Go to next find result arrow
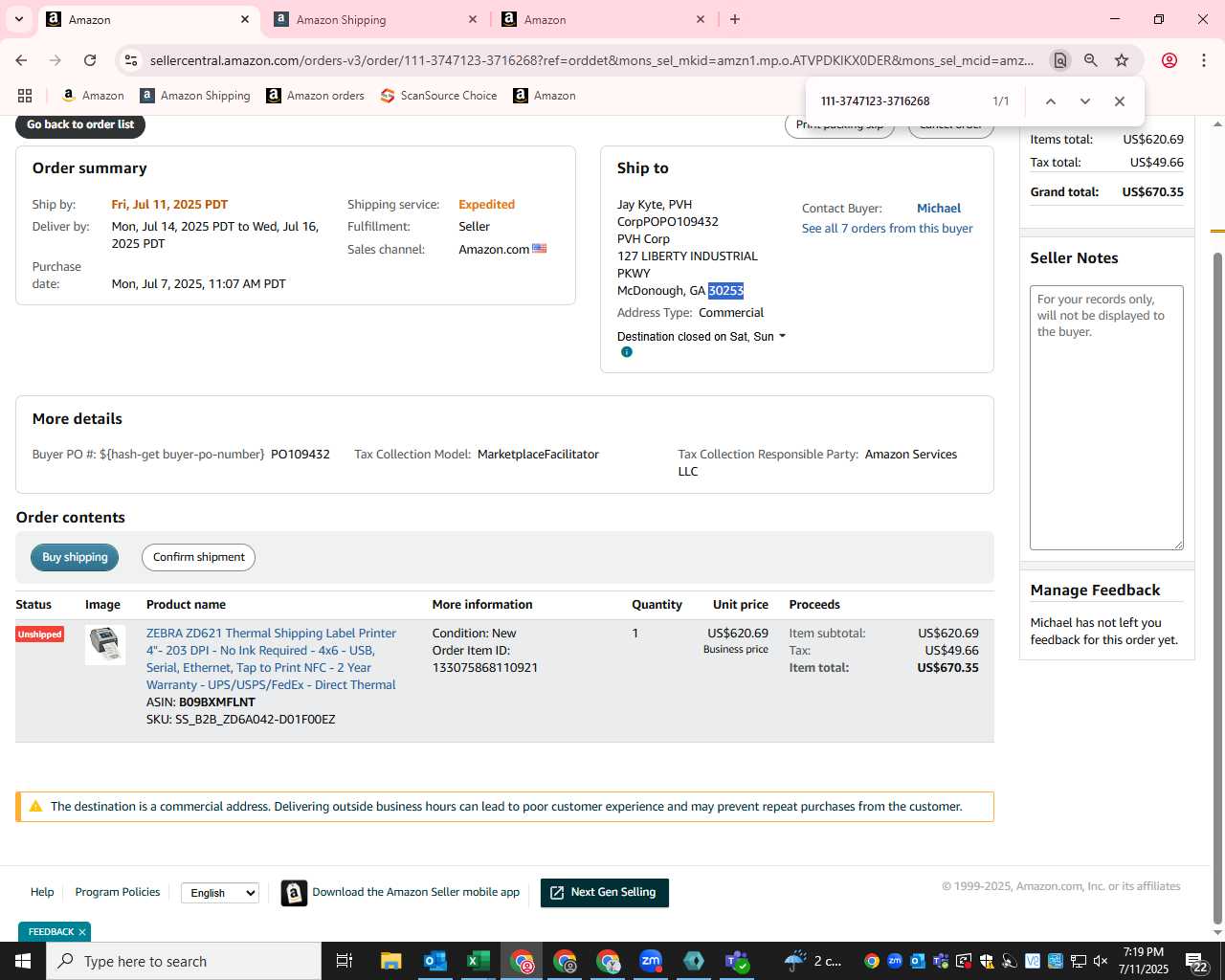The image size is (1225, 980). 1085,101
